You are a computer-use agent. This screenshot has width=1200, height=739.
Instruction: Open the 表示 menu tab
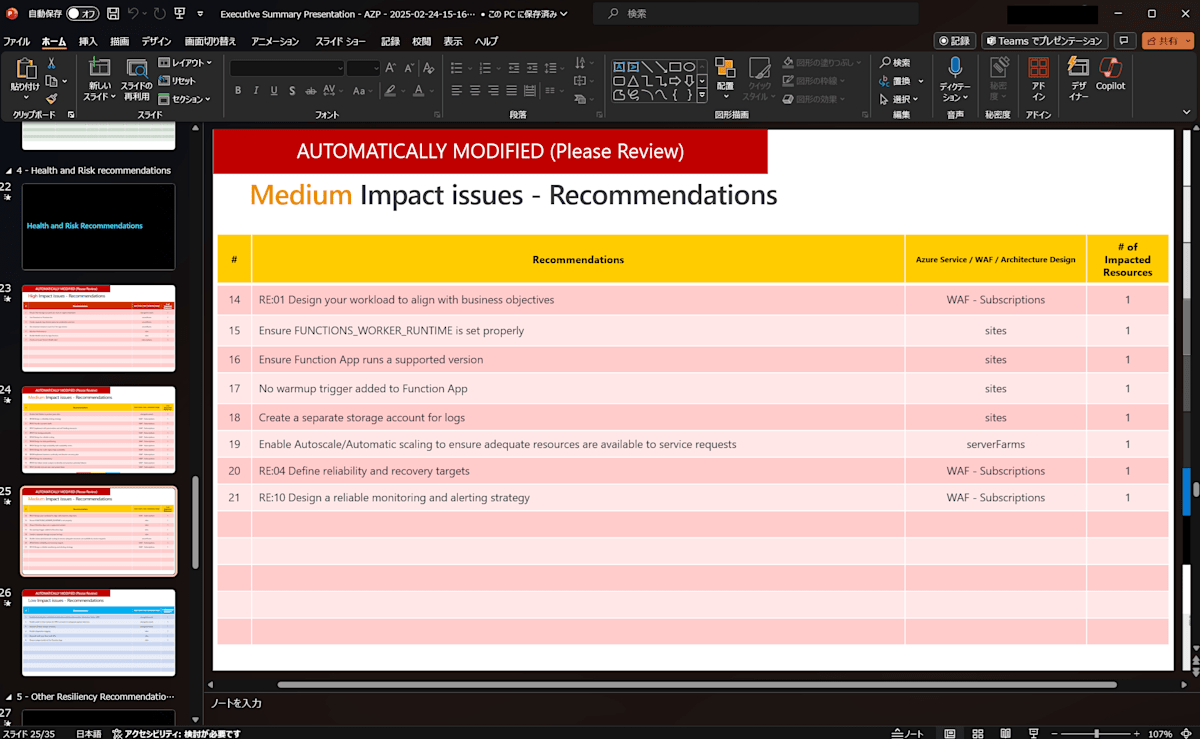[452, 41]
